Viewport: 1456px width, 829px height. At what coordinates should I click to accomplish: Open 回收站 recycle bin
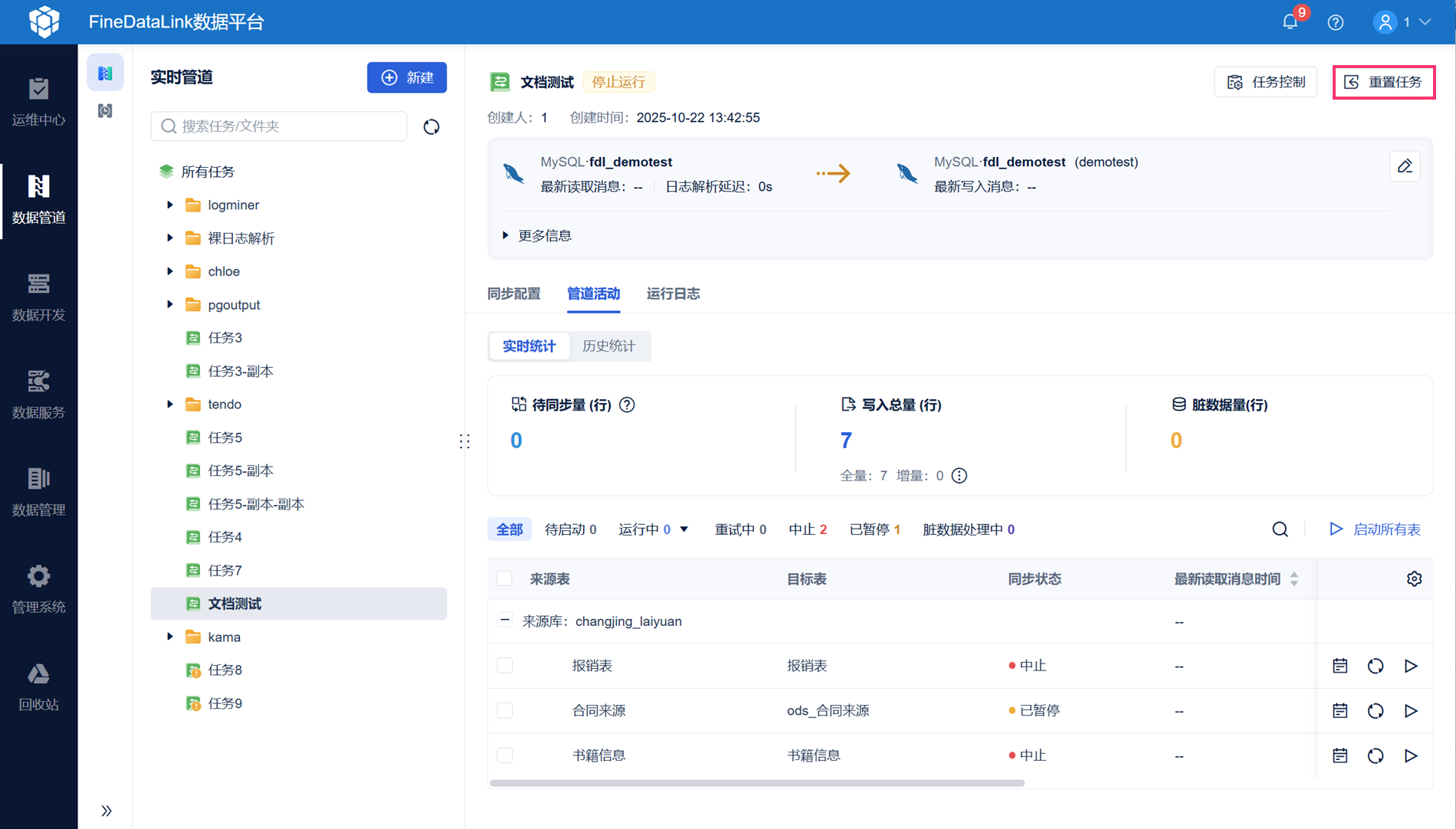point(38,686)
